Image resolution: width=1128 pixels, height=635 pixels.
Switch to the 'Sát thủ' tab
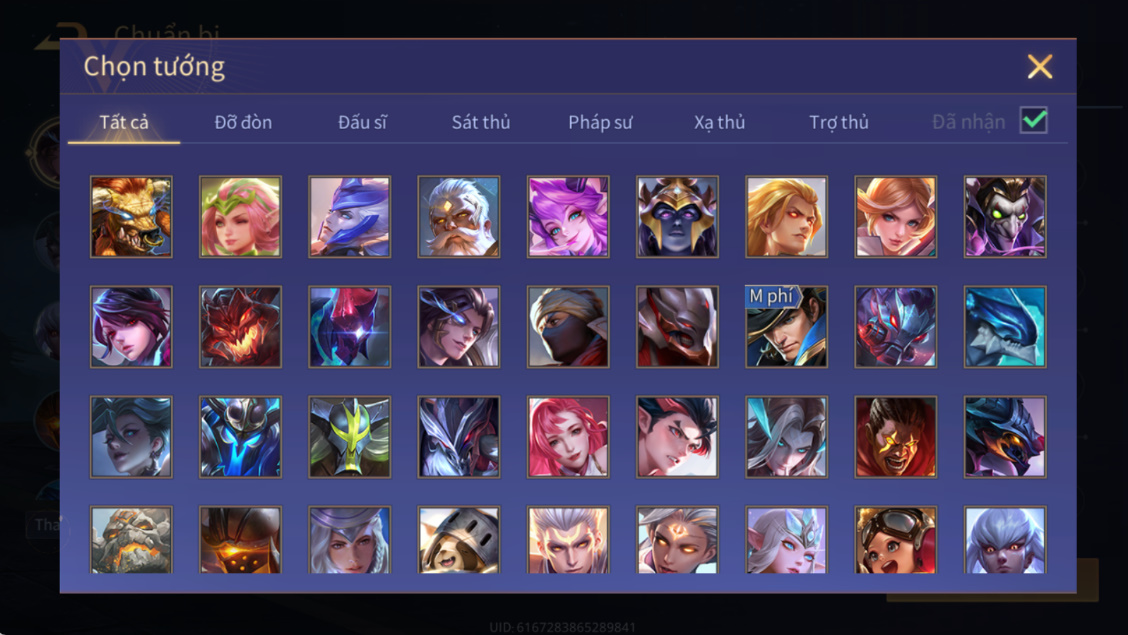(x=481, y=122)
